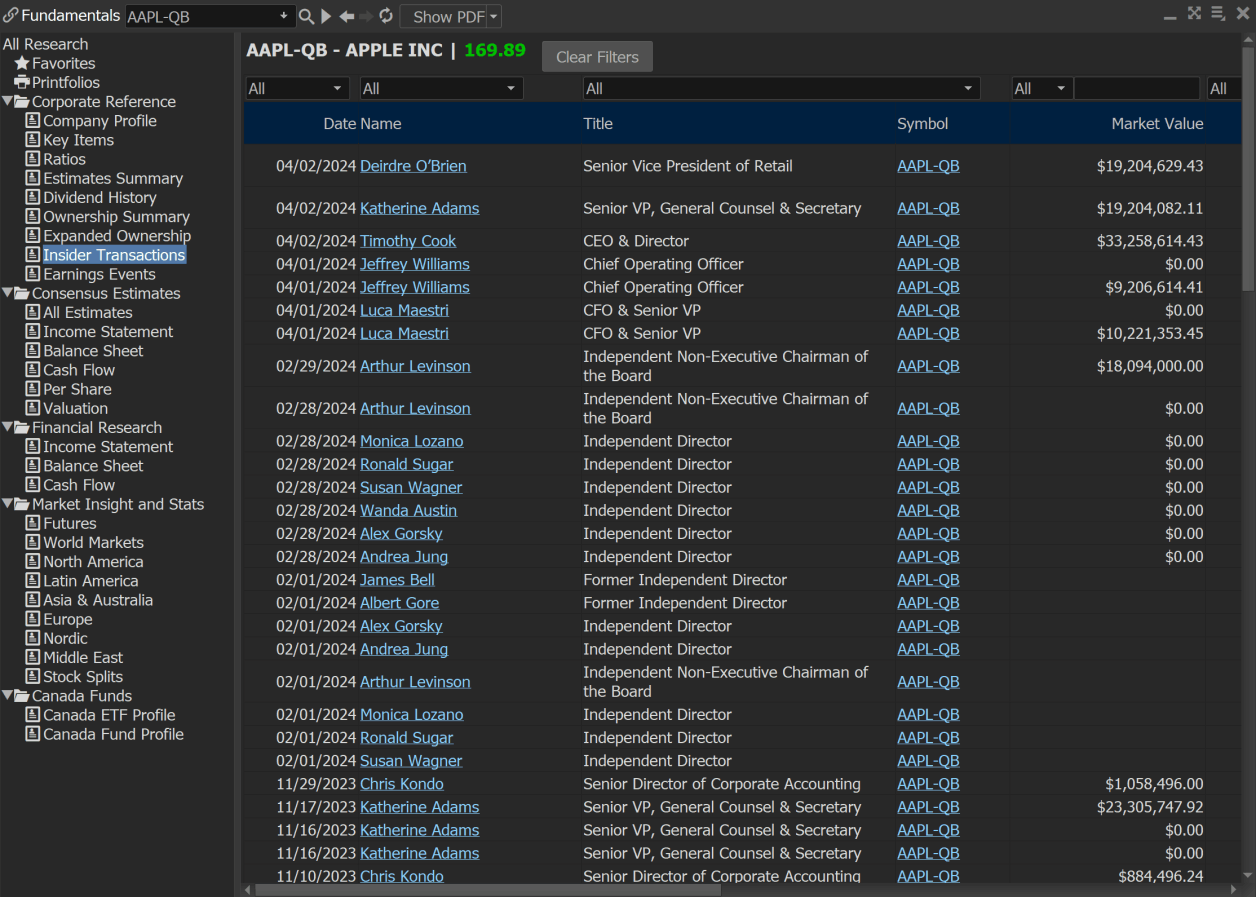Click the star icon beside Favorites

click(x=22, y=63)
